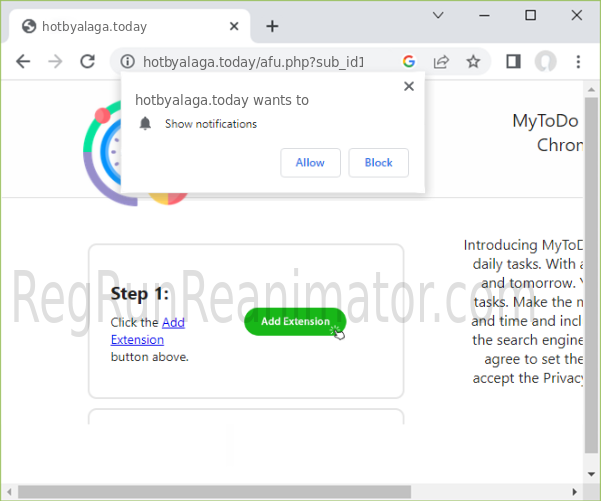Screen dimensions: 601x501
Task: Reload the current page
Action: pyautogui.click(x=88, y=61)
